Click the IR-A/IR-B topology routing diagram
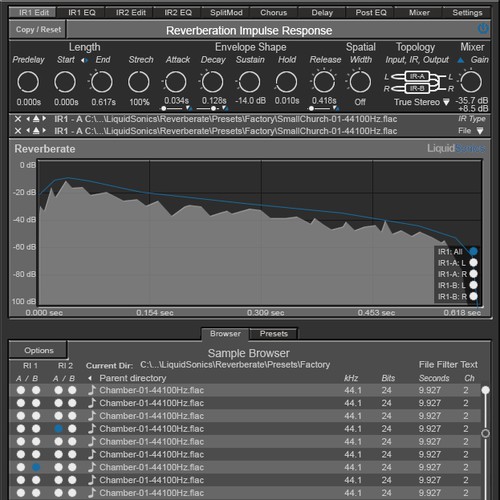Viewport: 500px width, 500px height. pos(418,82)
